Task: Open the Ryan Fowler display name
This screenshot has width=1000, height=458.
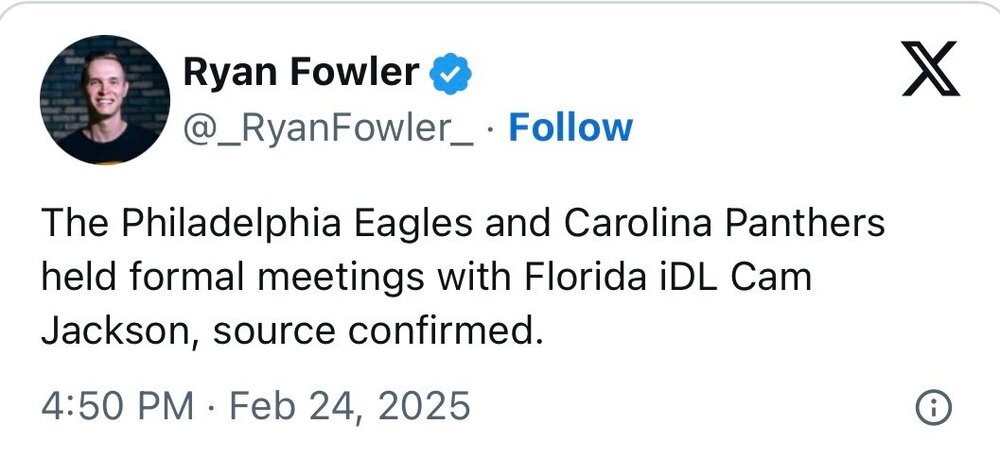Action: pyautogui.click(x=301, y=72)
